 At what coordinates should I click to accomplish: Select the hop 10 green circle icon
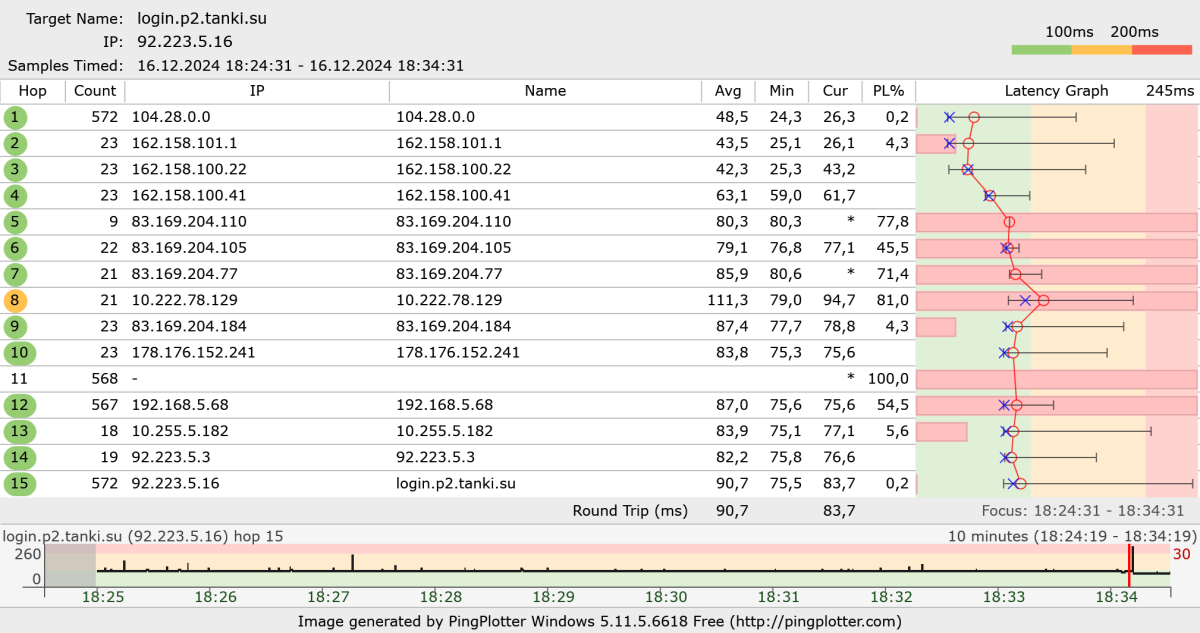(19, 352)
